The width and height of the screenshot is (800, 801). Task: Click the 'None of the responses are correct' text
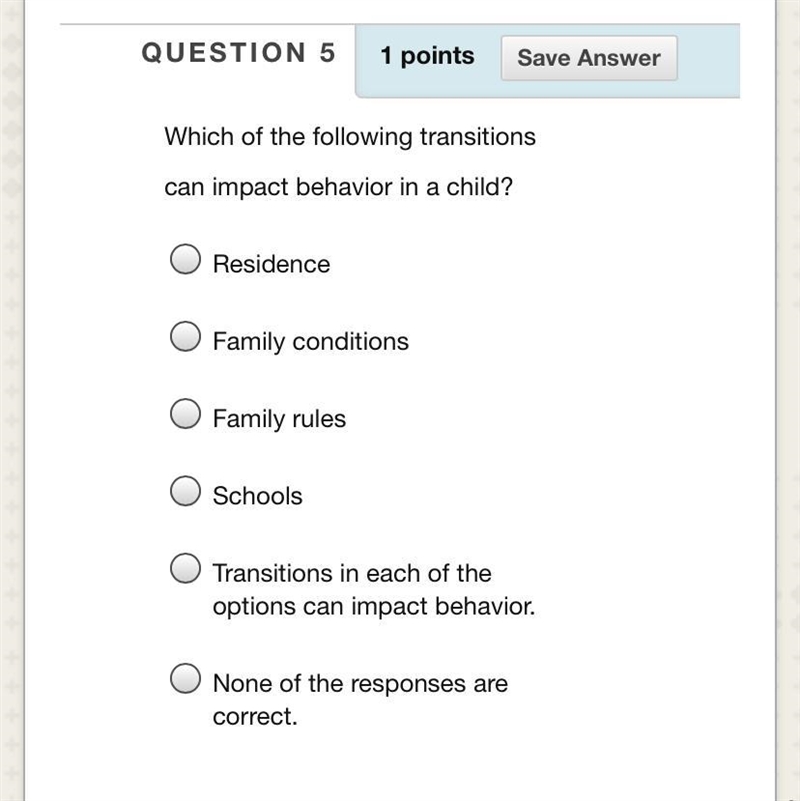tap(360, 699)
